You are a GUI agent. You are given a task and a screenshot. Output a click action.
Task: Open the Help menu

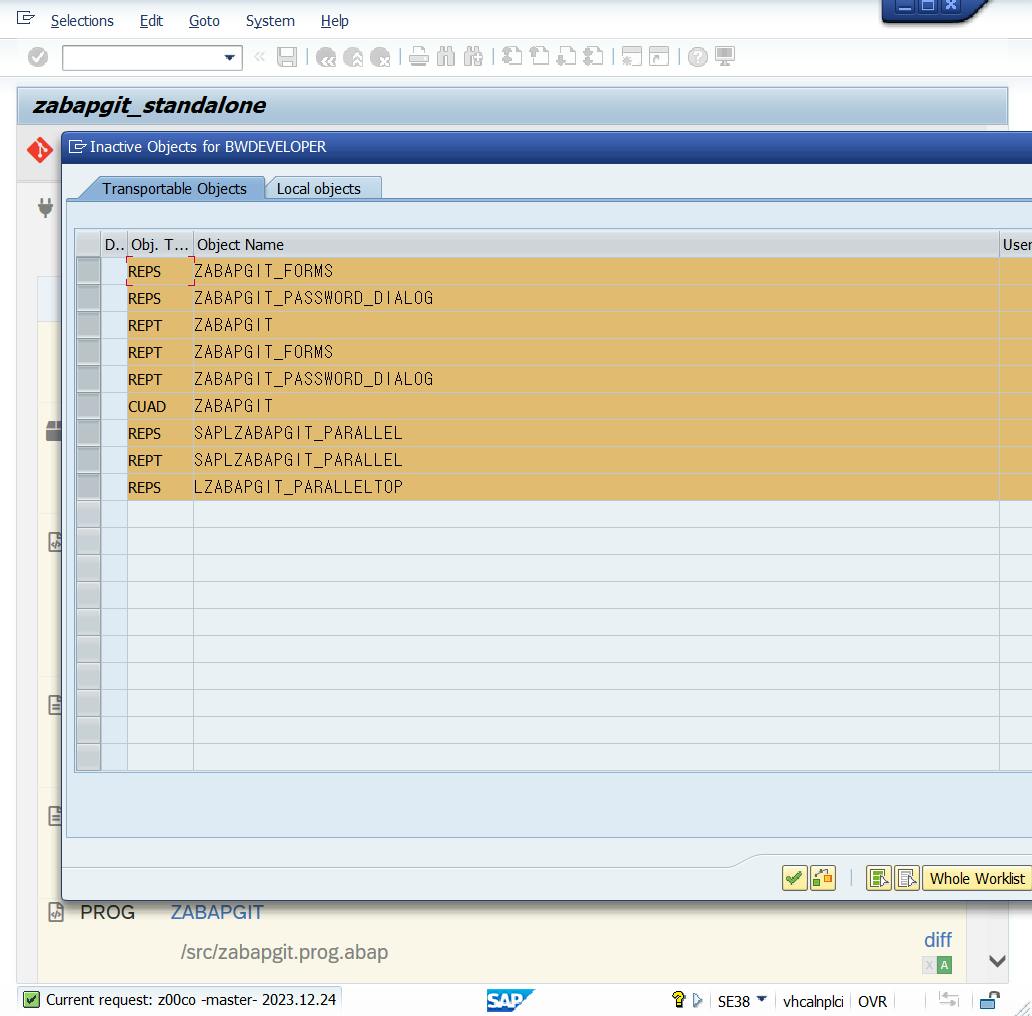click(x=334, y=21)
